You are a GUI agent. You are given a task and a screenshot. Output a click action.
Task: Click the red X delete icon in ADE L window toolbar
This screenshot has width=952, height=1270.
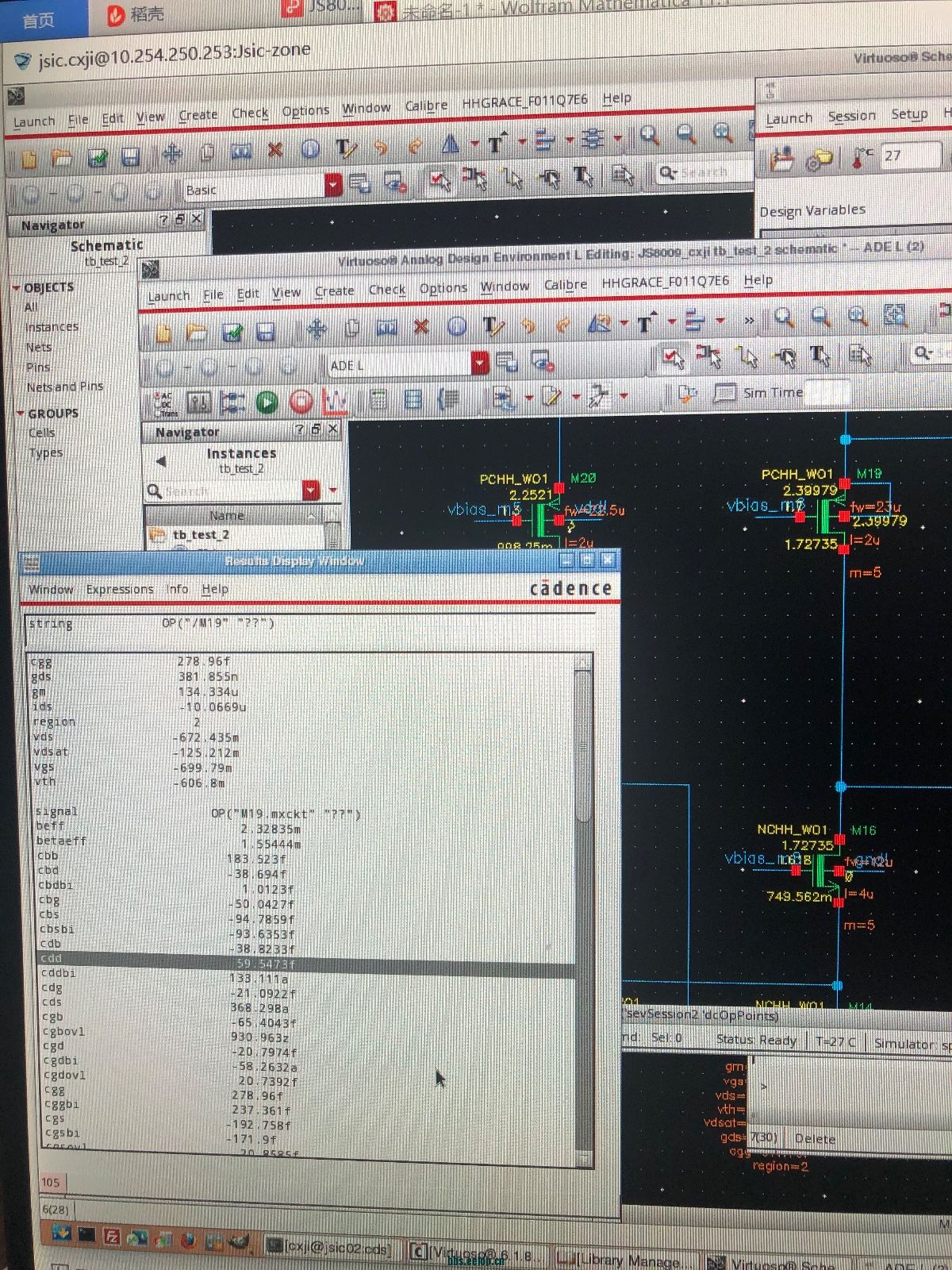[x=421, y=326]
